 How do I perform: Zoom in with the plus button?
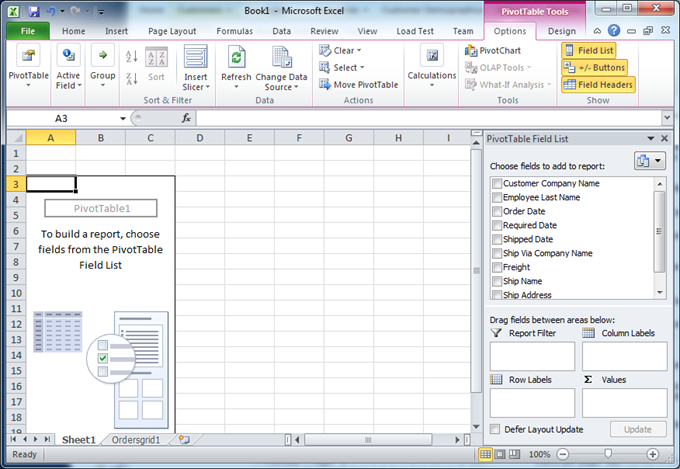[x=652, y=454]
